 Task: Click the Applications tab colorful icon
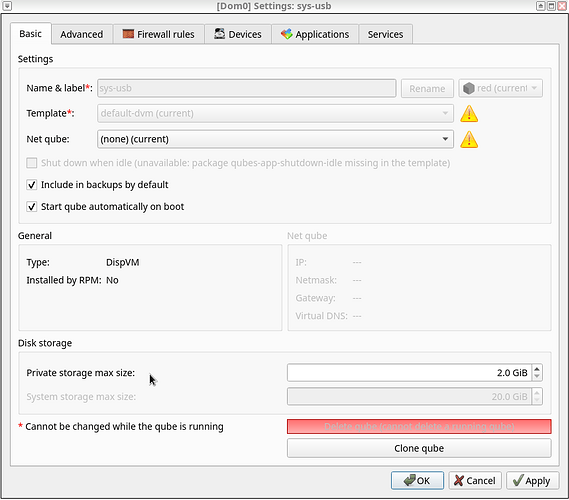click(286, 34)
